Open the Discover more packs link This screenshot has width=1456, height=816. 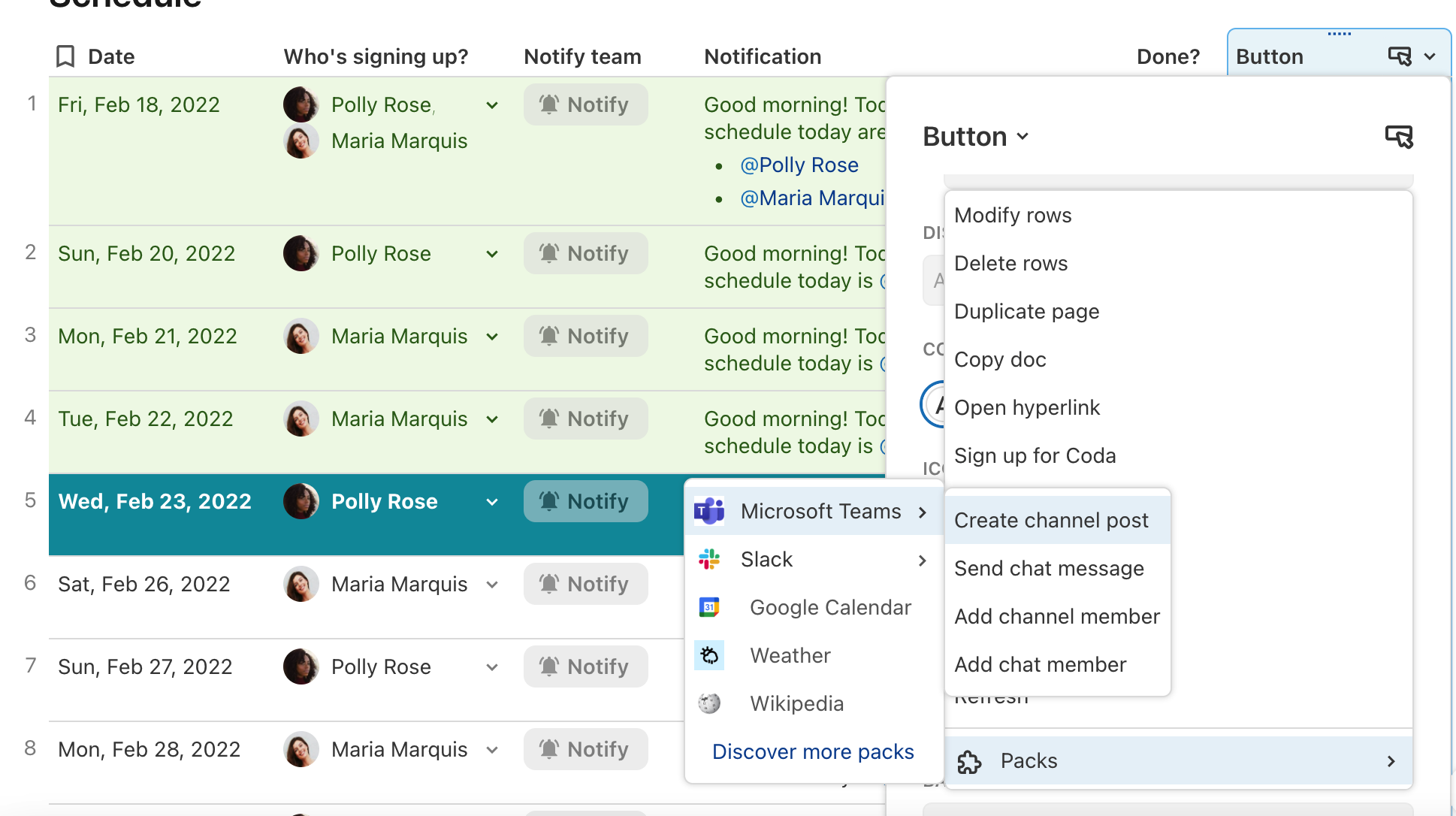tap(812, 751)
